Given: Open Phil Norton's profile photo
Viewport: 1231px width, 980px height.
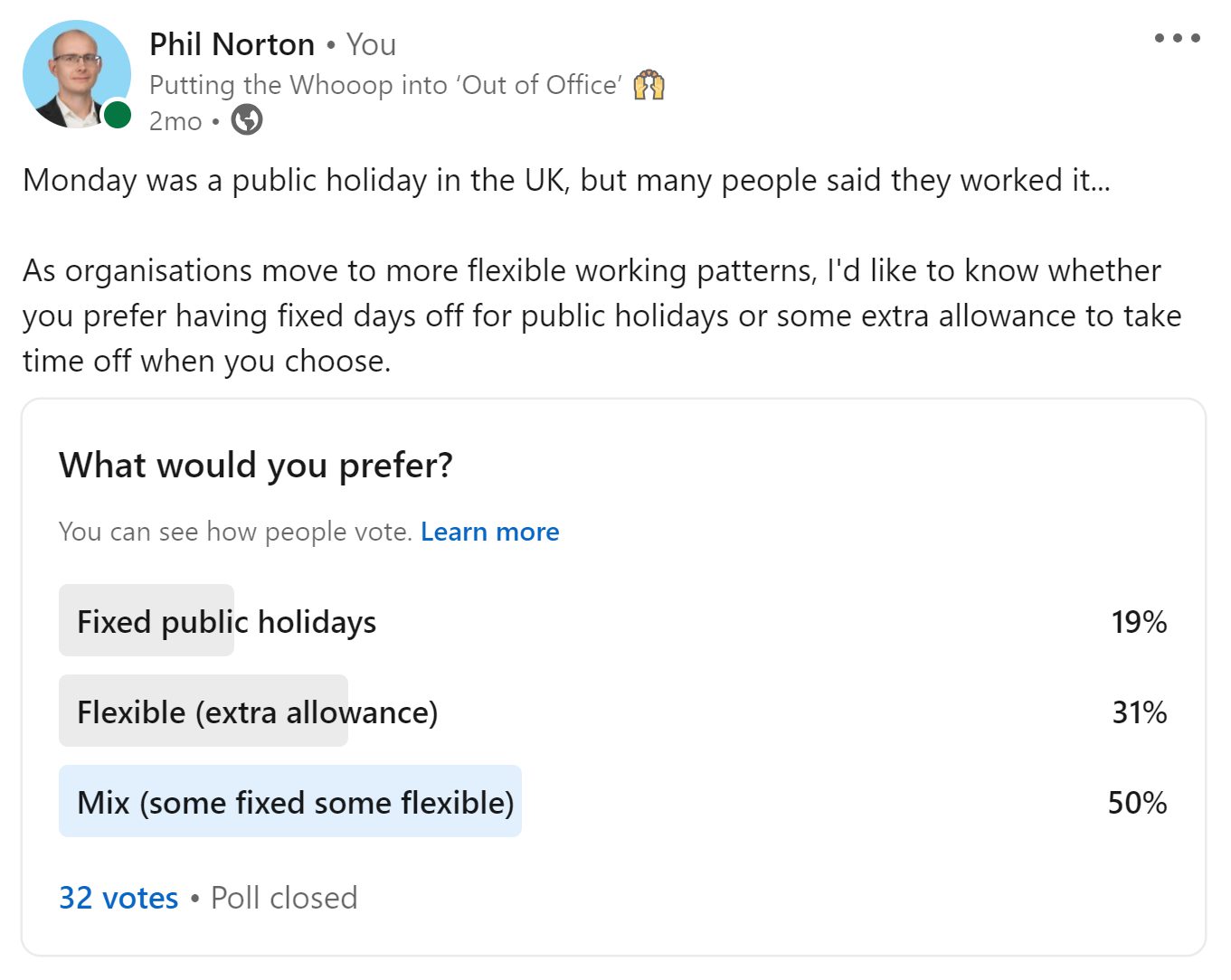Looking at the screenshot, I should [x=76, y=72].
